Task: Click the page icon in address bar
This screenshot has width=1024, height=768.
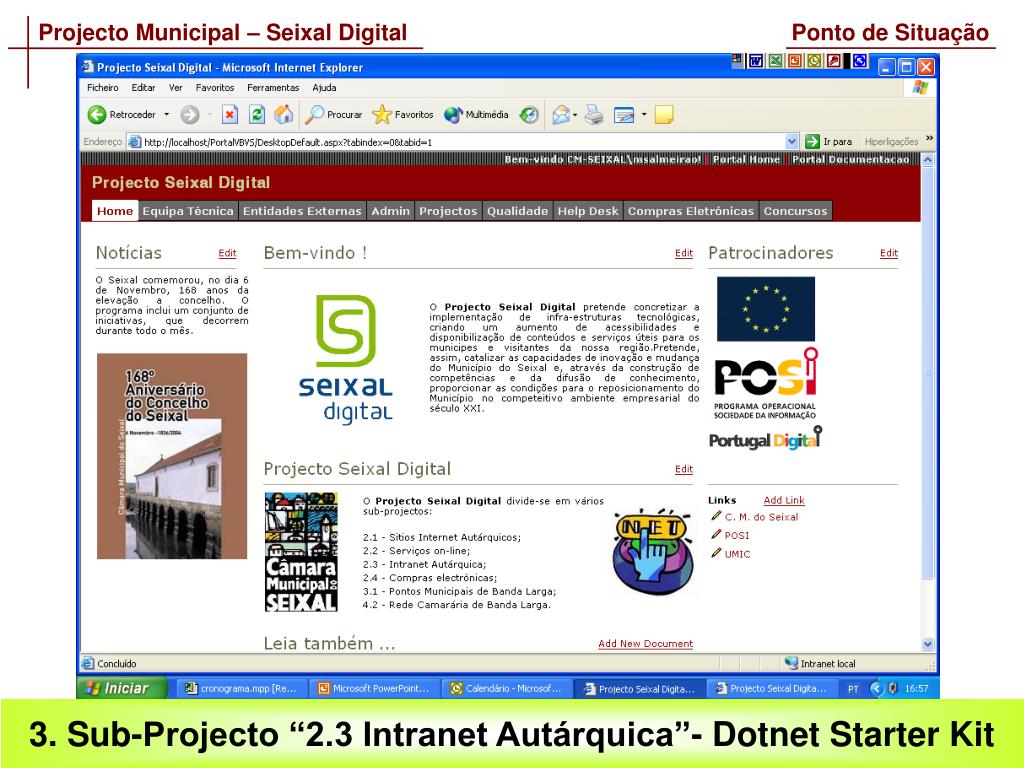Action: point(135,142)
